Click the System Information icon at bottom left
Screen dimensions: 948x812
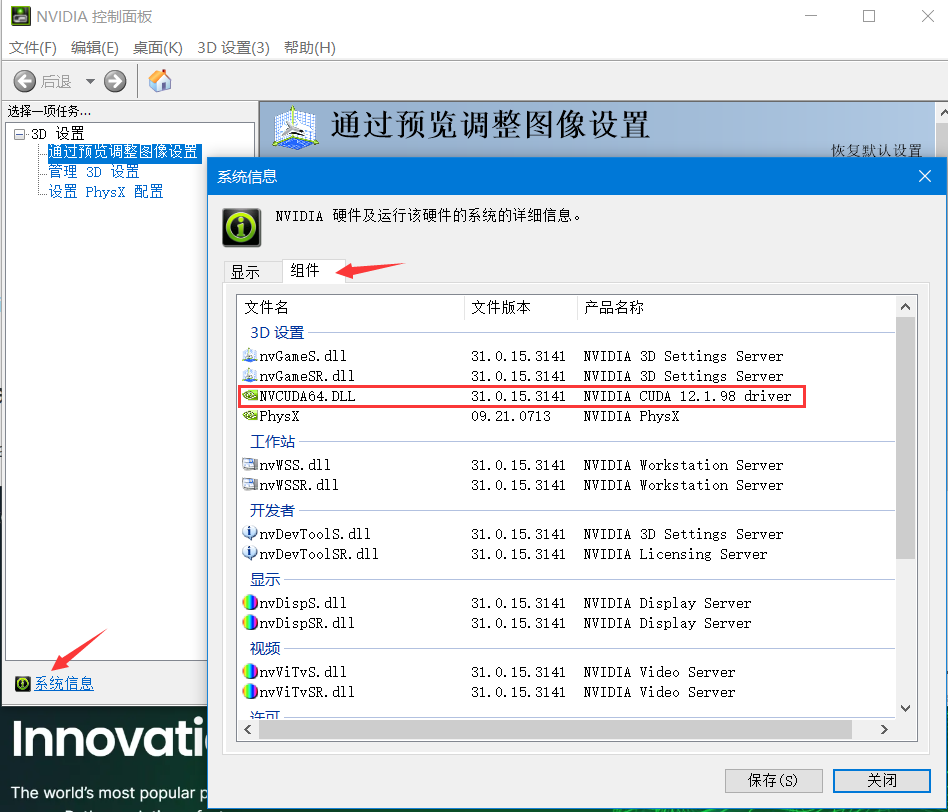click(22, 684)
